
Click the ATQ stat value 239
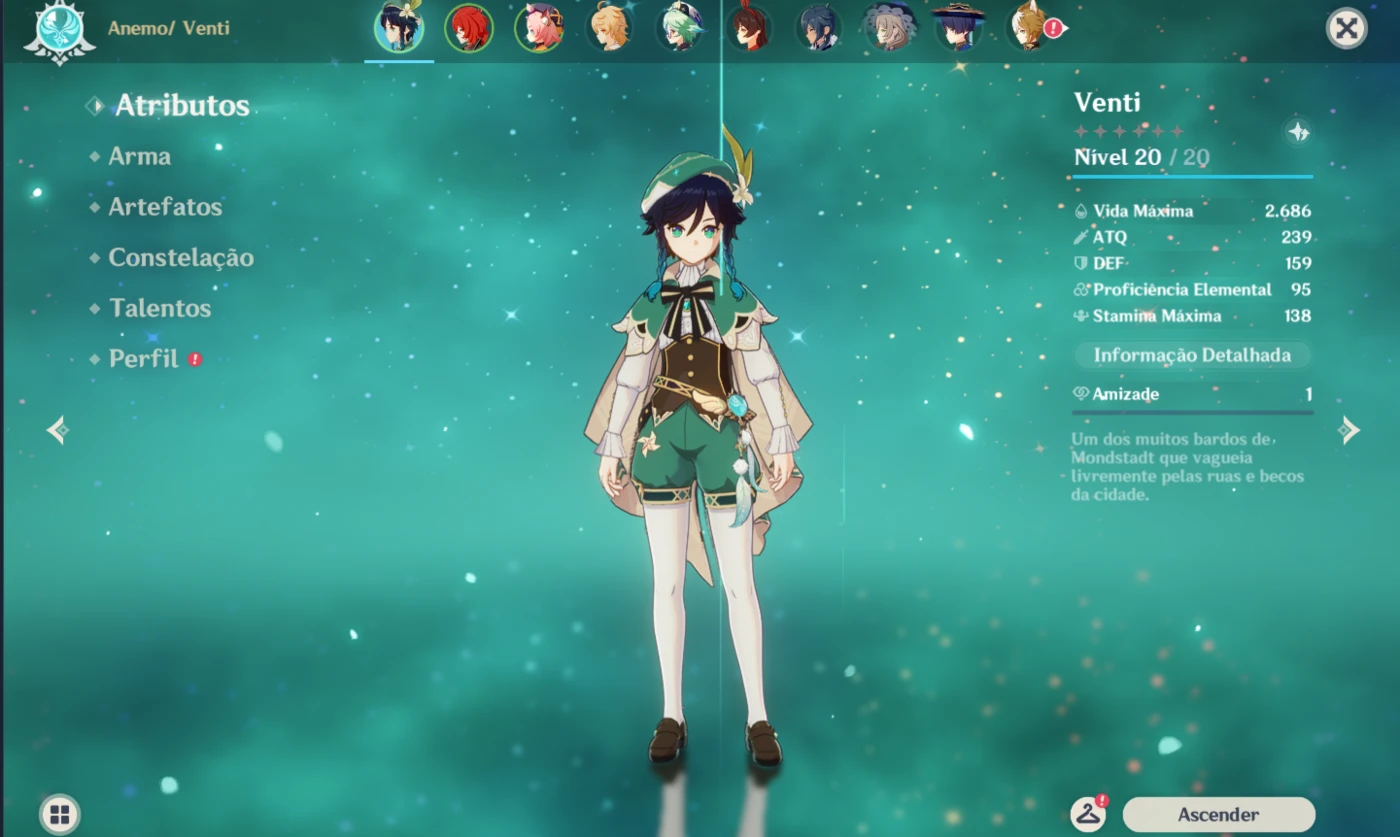click(1296, 237)
